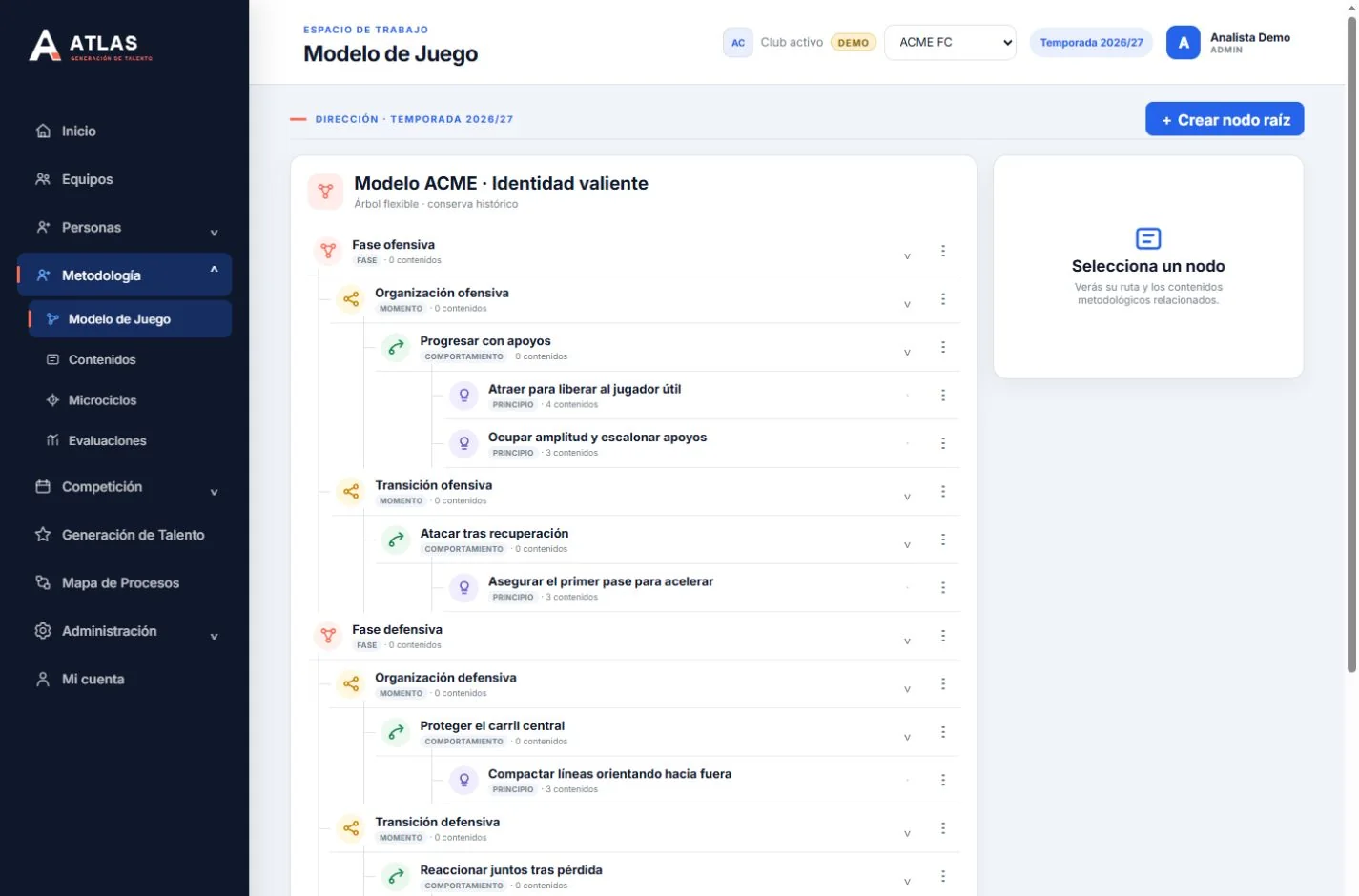The height and width of the screenshot is (896, 1359).
Task: Open the three-dot menu for Transición defensiva
Action: coord(943,828)
